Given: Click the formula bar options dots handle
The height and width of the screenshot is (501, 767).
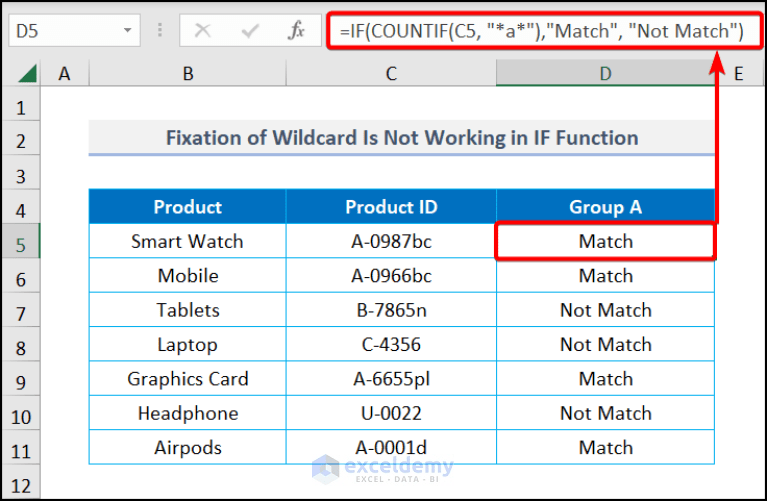Looking at the screenshot, I should pos(159,30).
